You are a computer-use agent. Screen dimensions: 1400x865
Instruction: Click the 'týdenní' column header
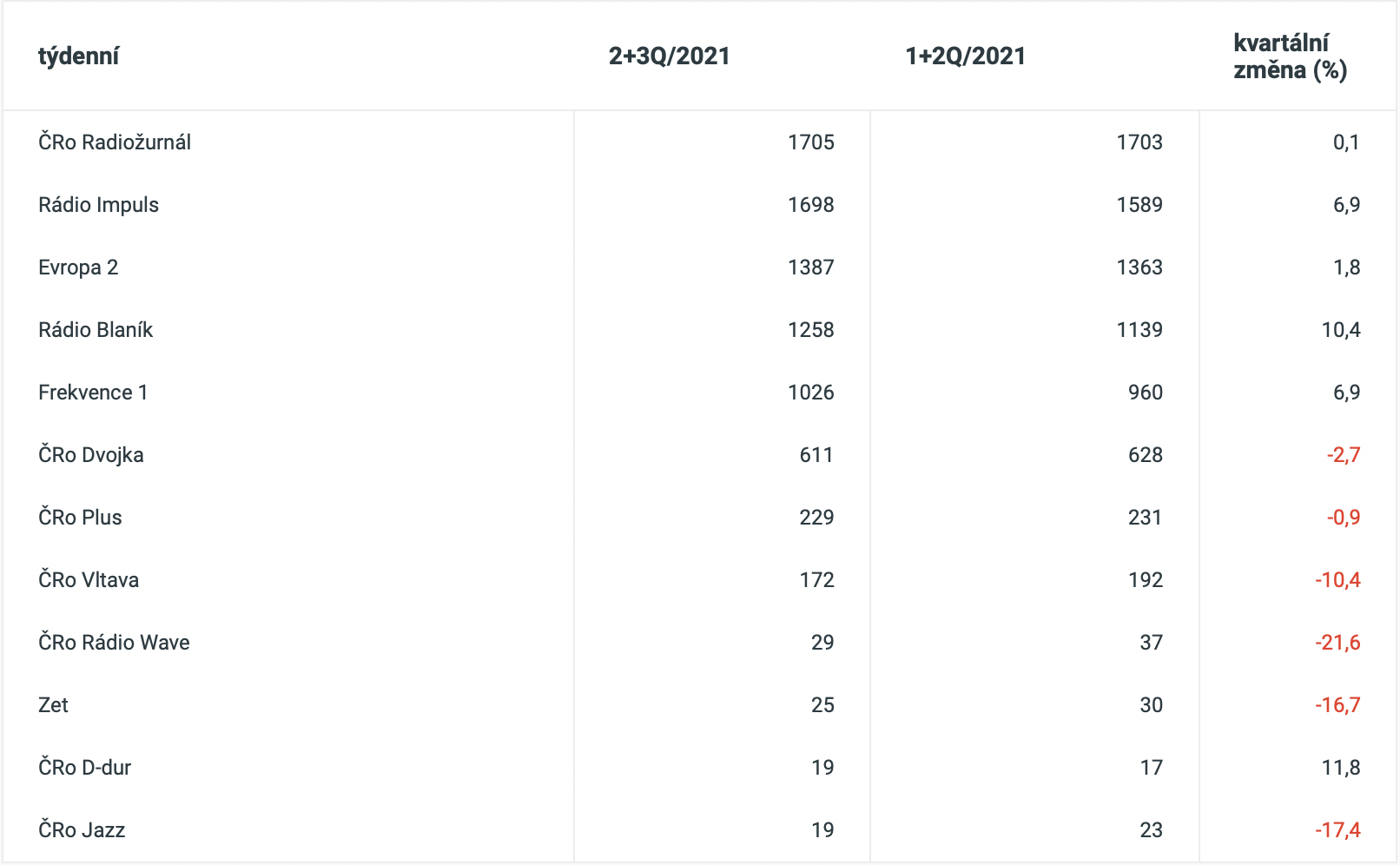(x=78, y=56)
